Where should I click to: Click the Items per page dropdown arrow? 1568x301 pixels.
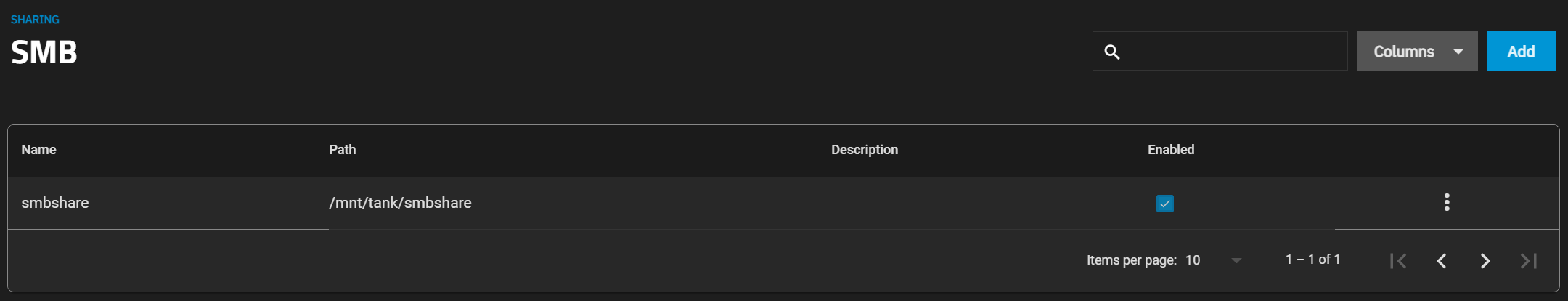(1236, 260)
